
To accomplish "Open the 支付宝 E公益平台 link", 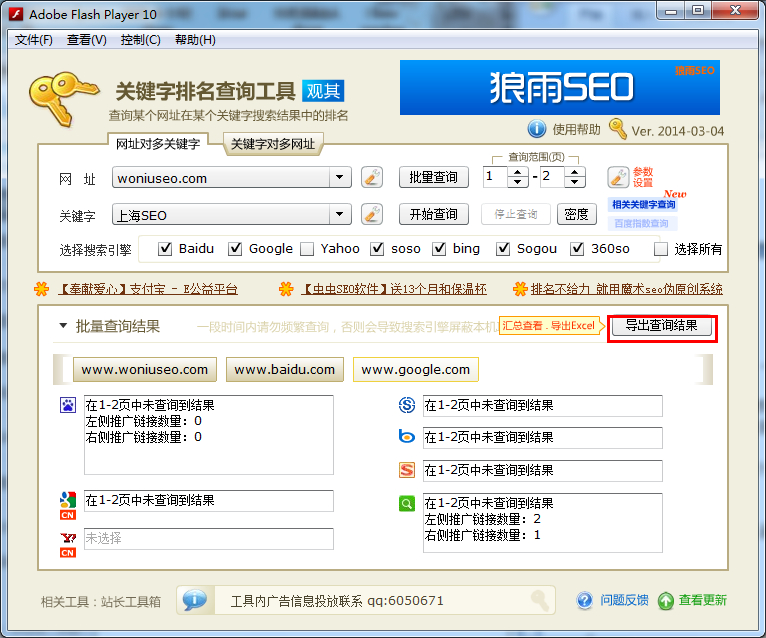I will tap(149, 289).
